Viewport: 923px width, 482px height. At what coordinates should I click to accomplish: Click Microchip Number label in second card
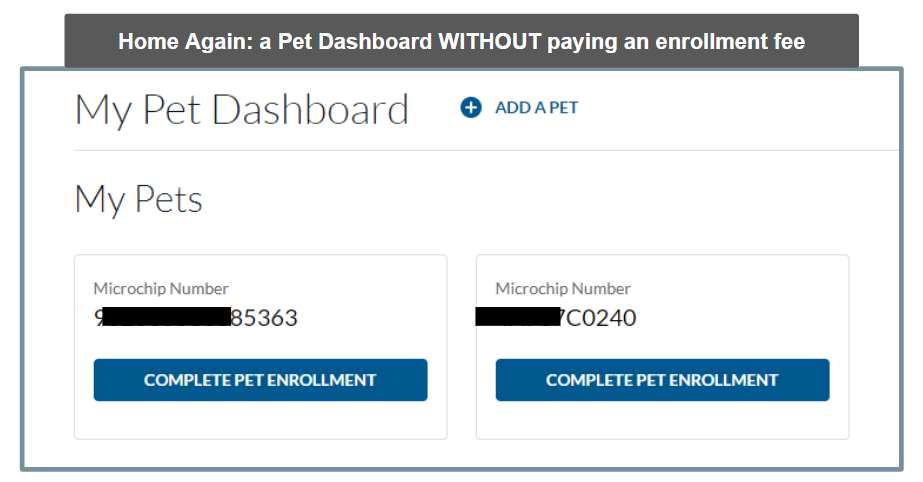563,289
